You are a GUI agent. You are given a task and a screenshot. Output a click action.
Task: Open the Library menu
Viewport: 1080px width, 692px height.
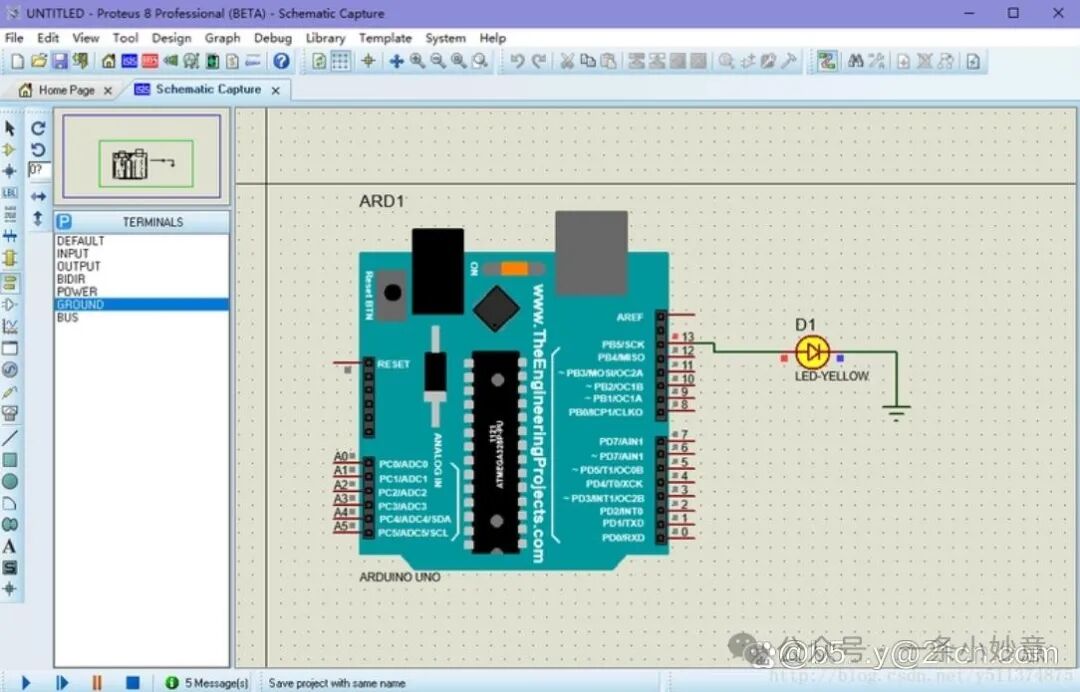click(325, 38)
